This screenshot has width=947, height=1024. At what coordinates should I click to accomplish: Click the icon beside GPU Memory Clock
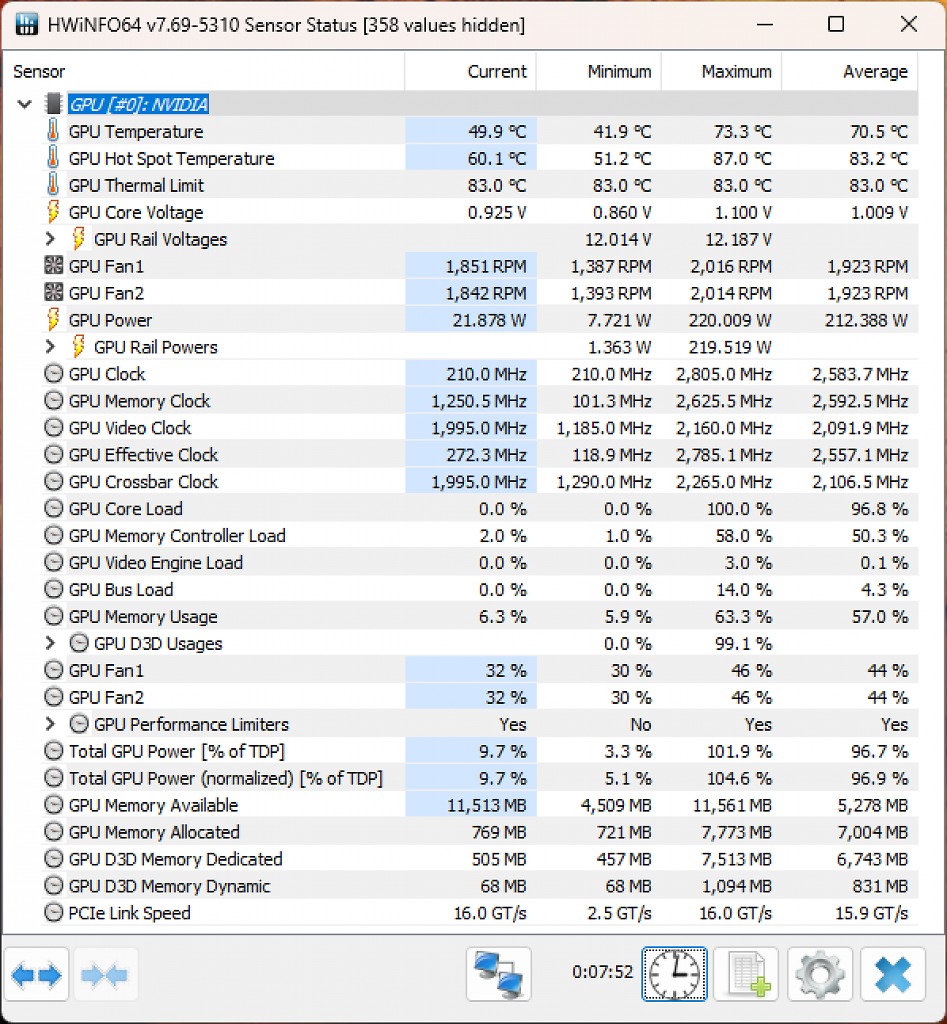(54, 400)
